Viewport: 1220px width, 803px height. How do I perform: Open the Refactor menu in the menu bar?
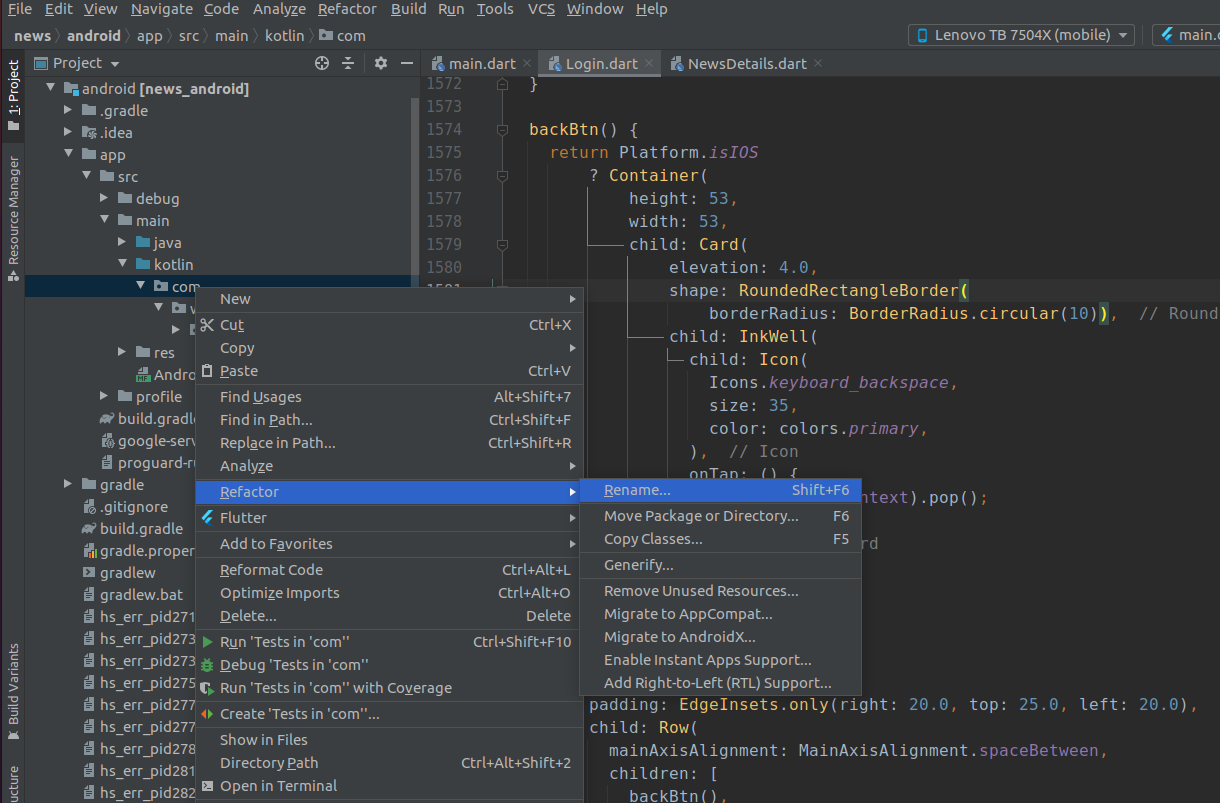(349, 9)
